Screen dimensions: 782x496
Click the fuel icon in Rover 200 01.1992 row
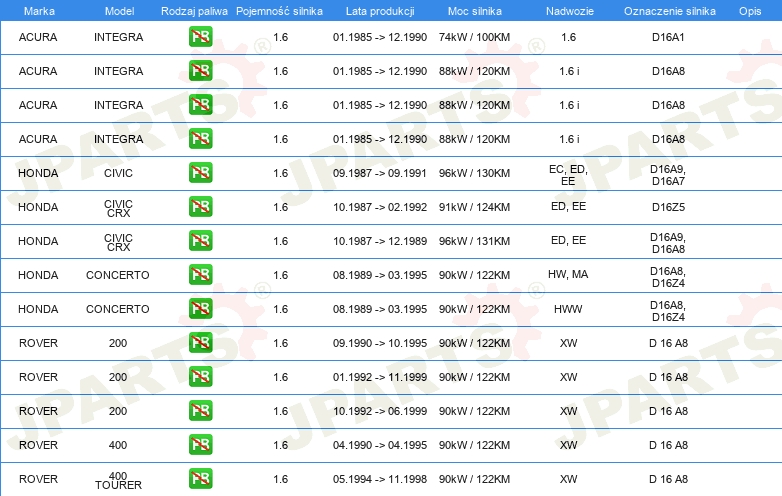200,377
